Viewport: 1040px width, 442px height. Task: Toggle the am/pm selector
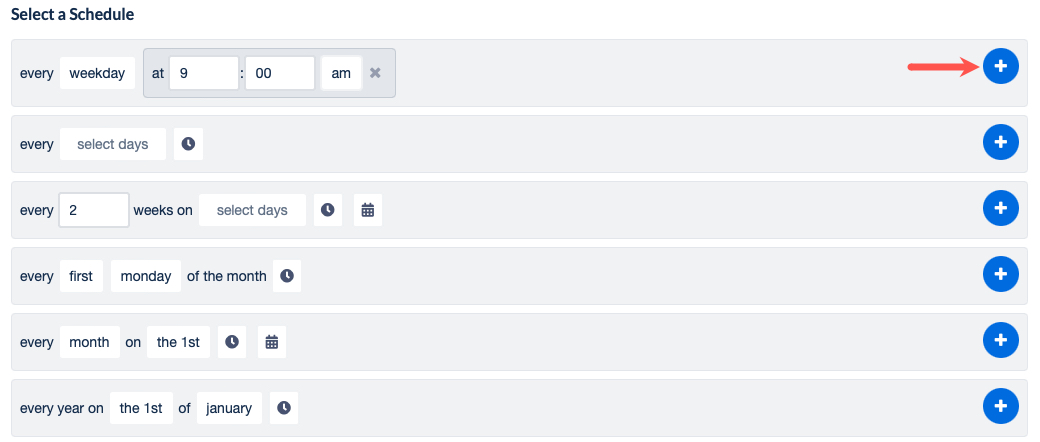(x=341, y=73)
